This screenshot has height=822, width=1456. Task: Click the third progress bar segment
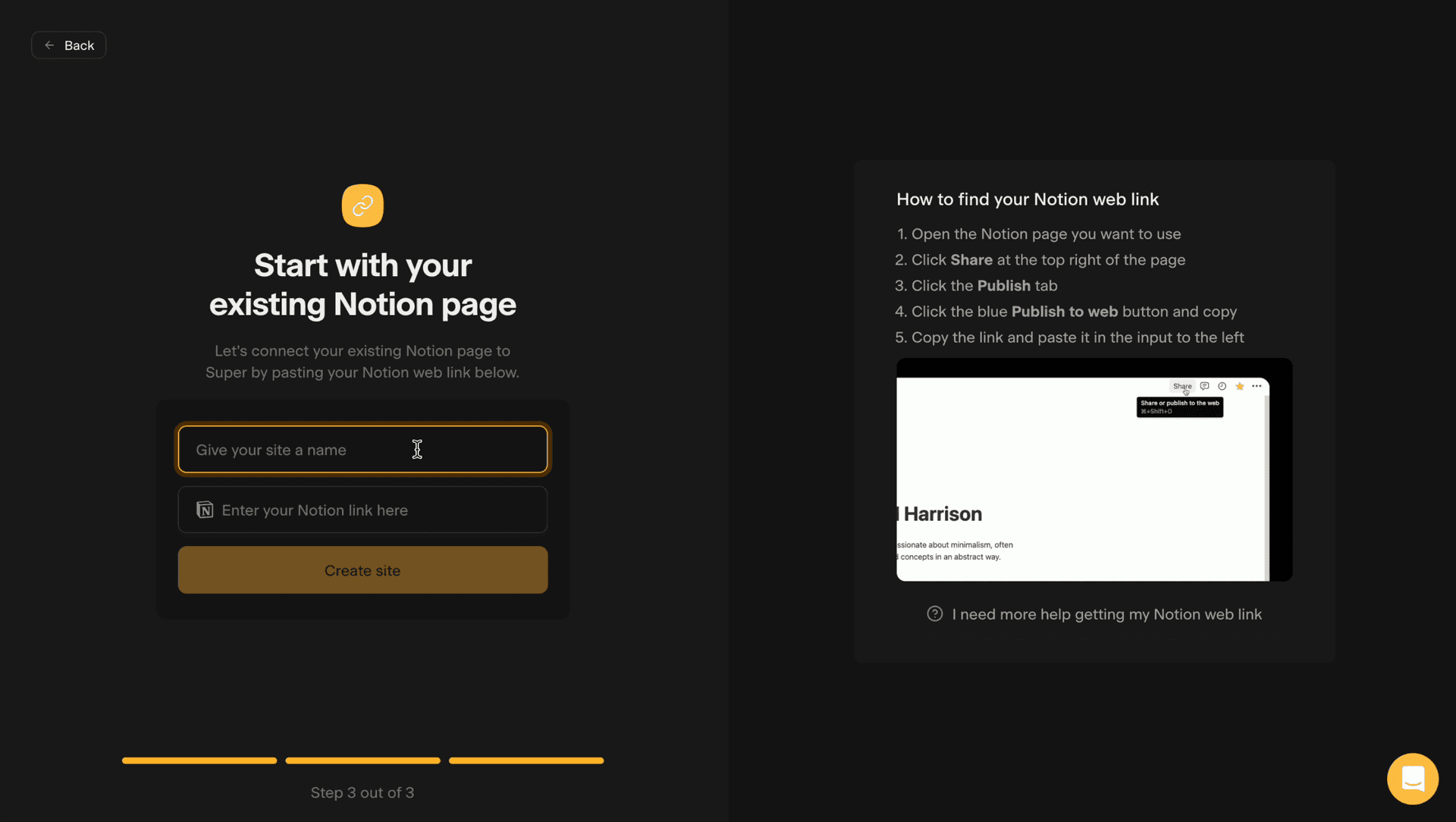[526, 760]
